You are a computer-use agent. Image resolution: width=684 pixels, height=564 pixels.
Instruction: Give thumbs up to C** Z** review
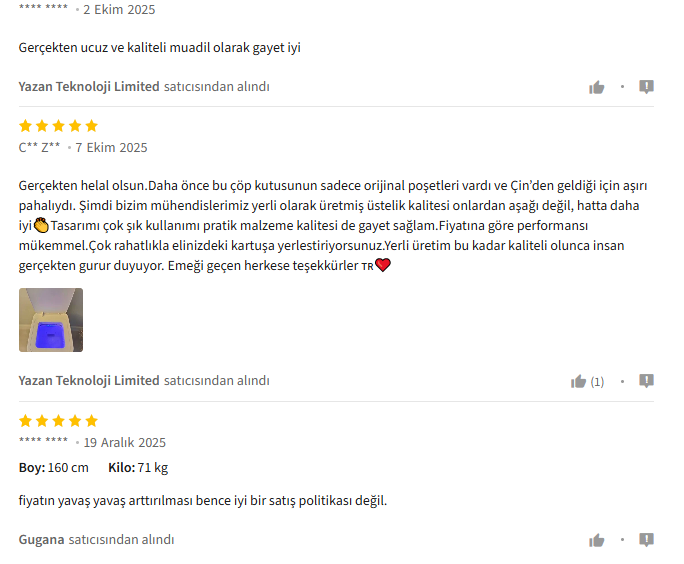tap(578, 382)
